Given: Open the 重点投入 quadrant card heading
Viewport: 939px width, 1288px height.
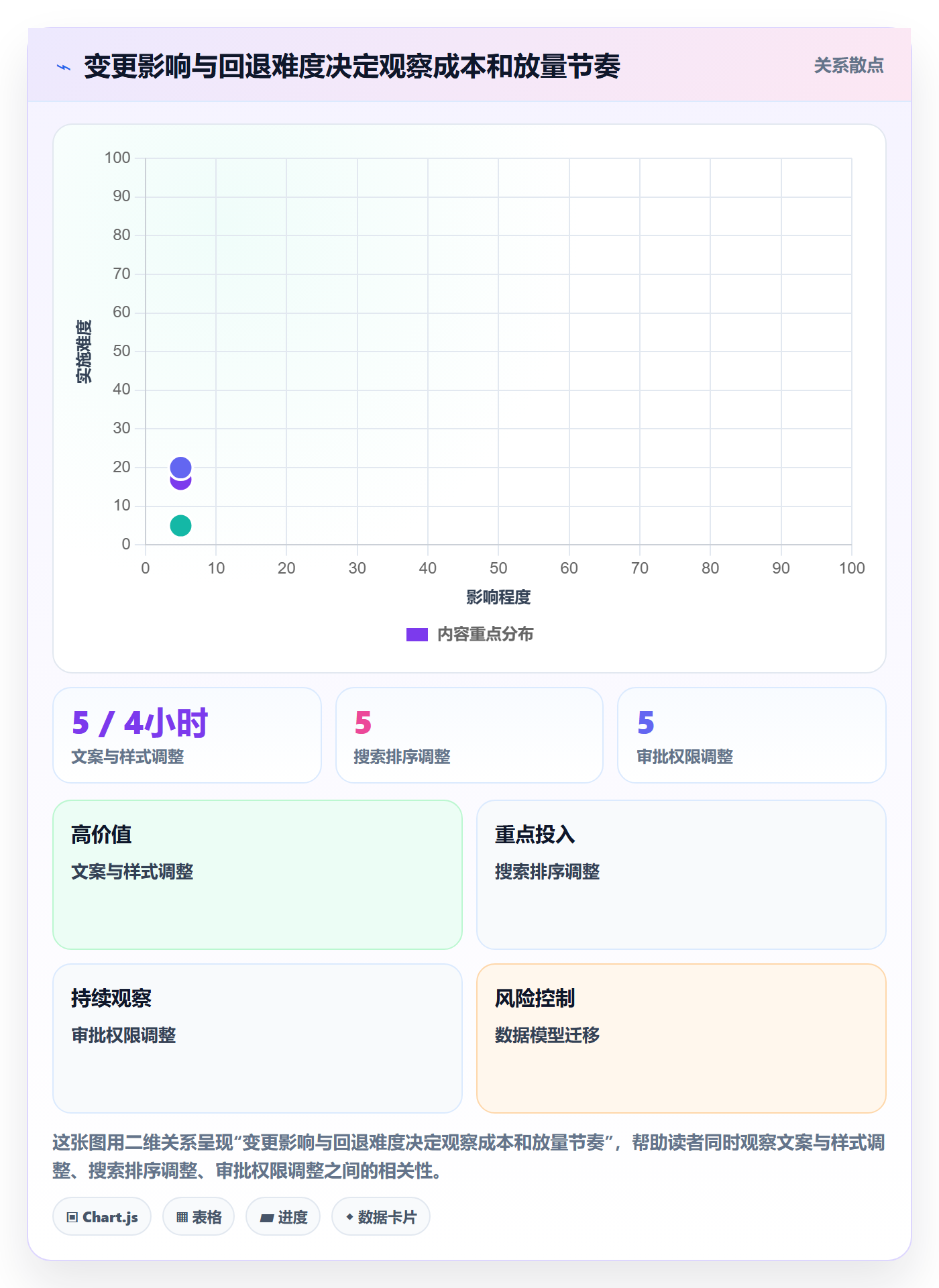Looking at the screenshot, I should 535,835.
